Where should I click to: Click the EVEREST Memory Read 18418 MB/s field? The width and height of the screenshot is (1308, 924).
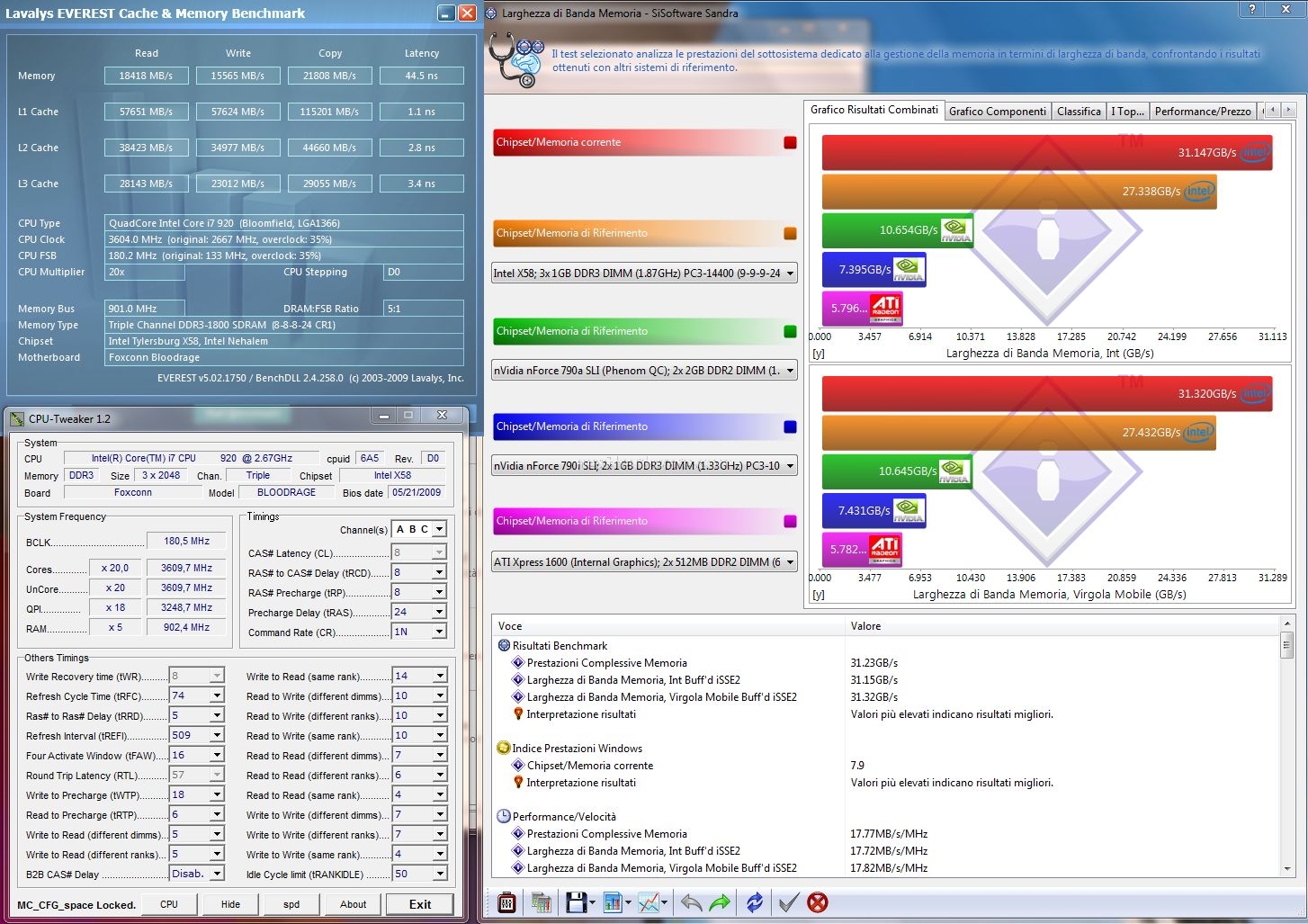click(146, 76)
